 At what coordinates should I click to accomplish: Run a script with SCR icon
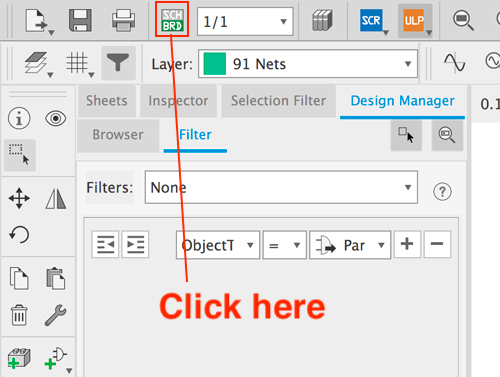[x=371, y=20]
